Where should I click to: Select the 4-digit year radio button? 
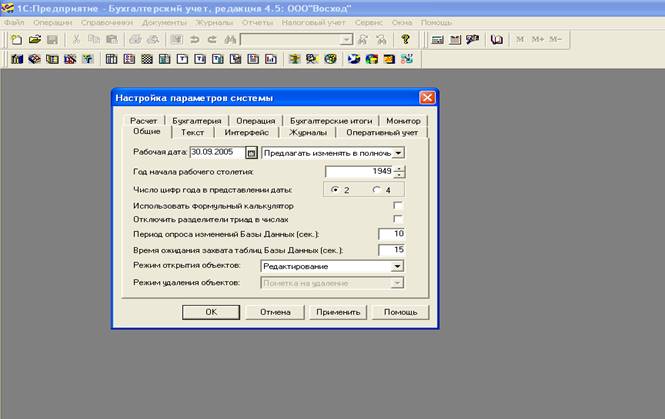tap(376, 189)
